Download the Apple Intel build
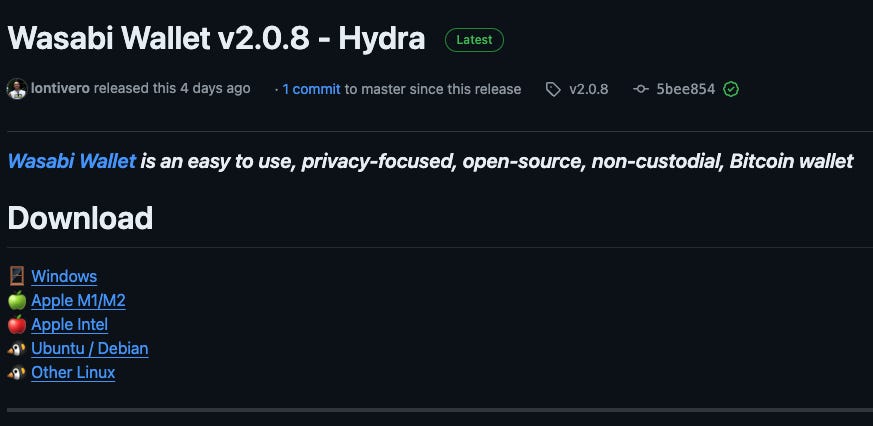This screenshot has width=873, height=426. coord(70,325)
